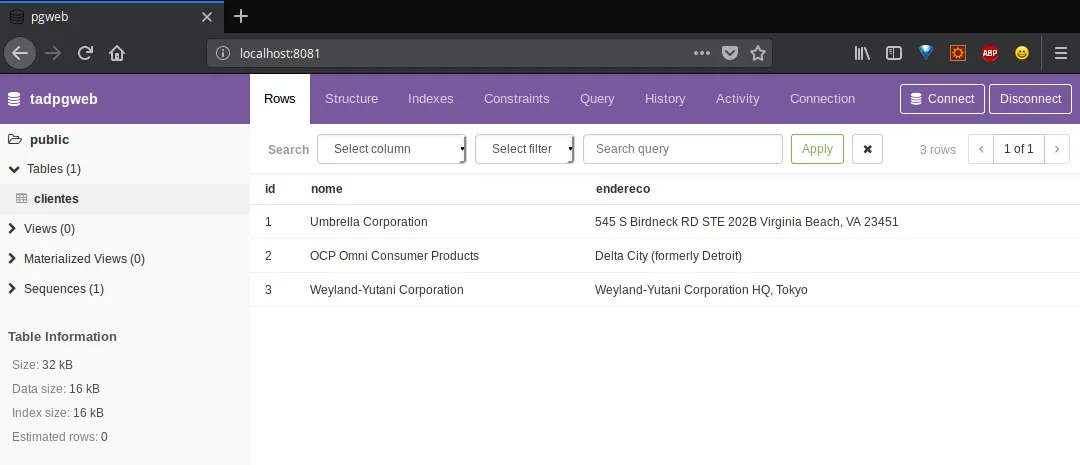The width and height of the screenshot is (1080, 465).
Task: Click the clientes table grid icon
Action: point(21,198)
